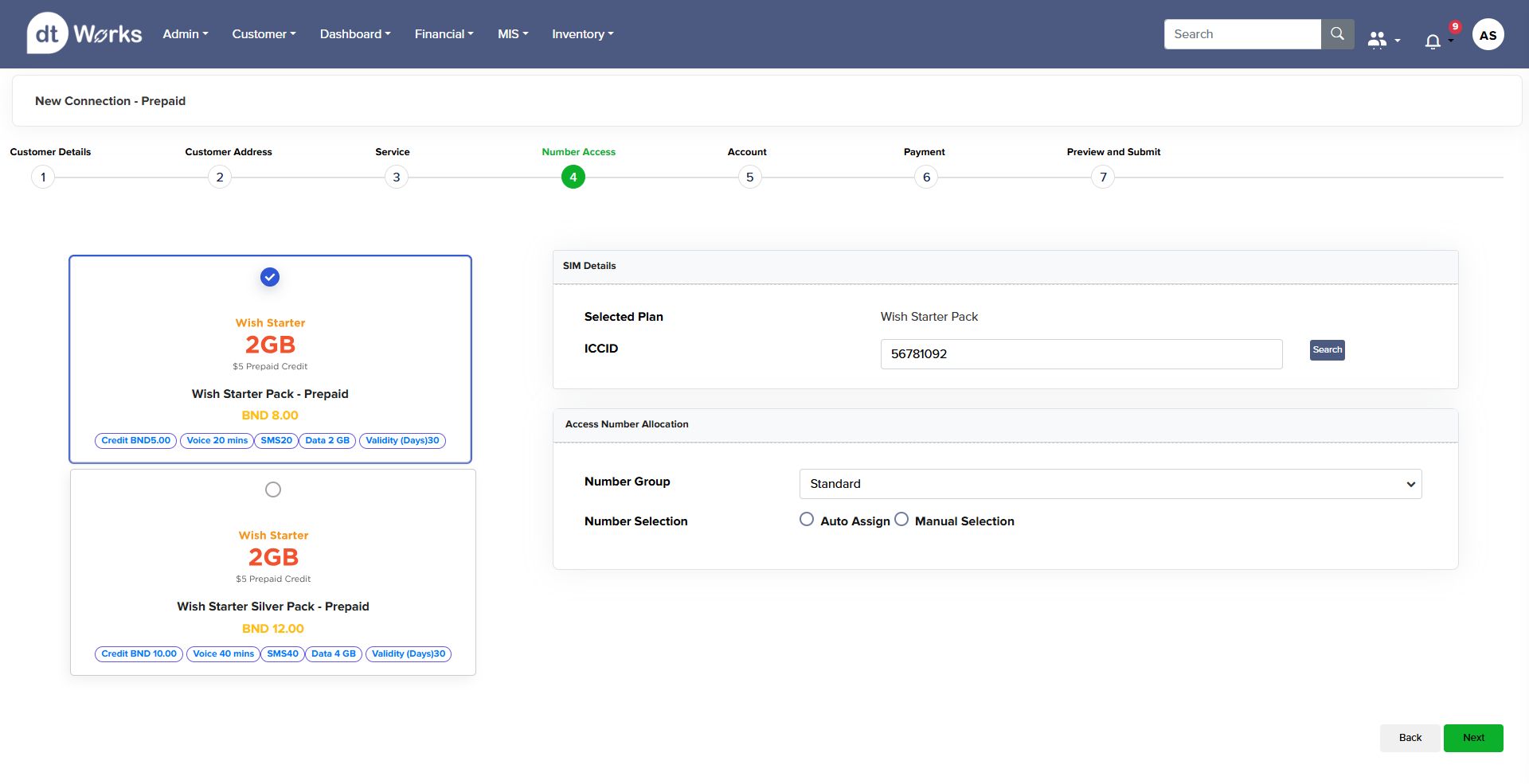1529x784 pixels.
Task: Click the New Connection - Prepaid heading
Action: coord(110,101)
